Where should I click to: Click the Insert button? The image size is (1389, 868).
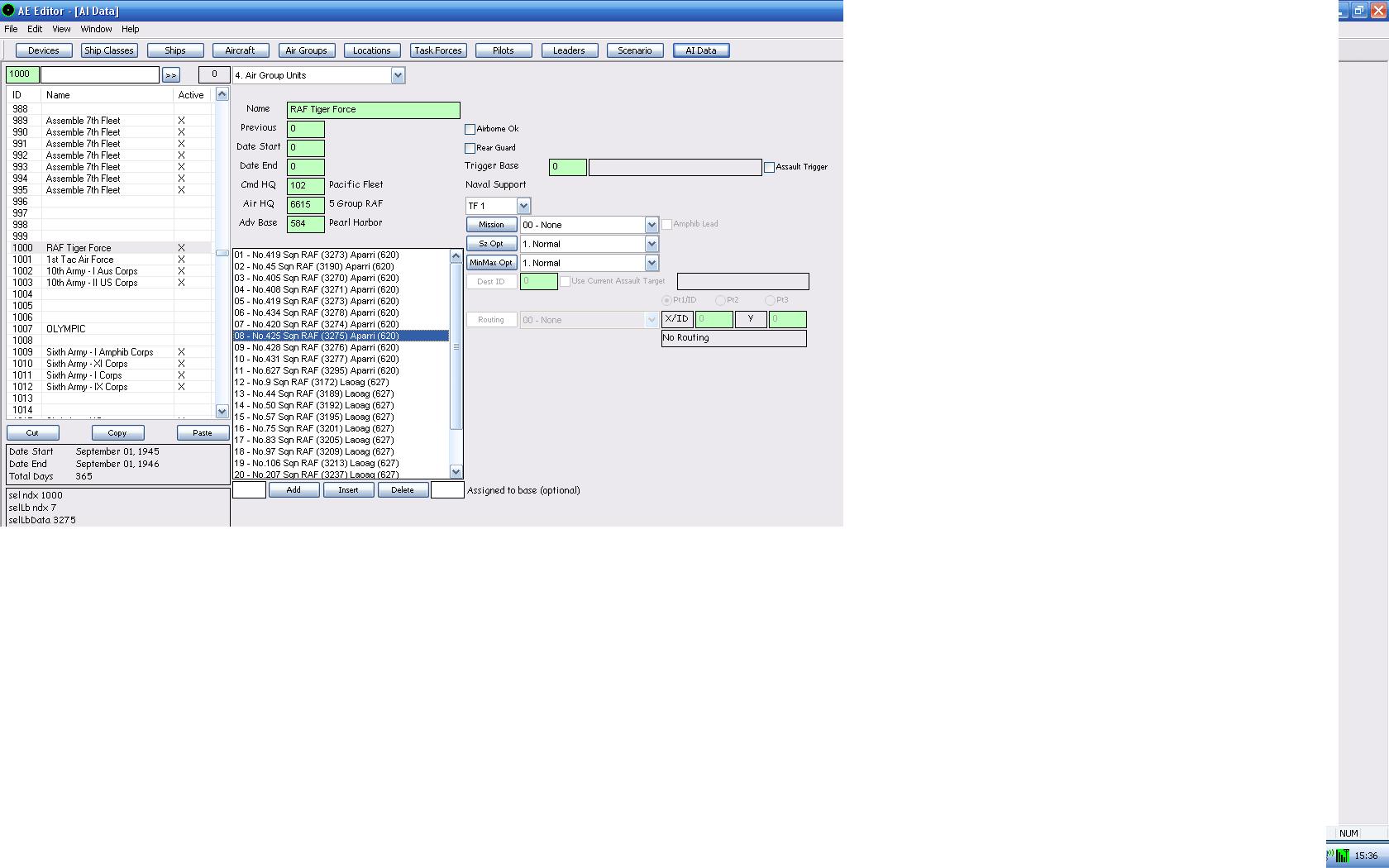pos(348,490)
